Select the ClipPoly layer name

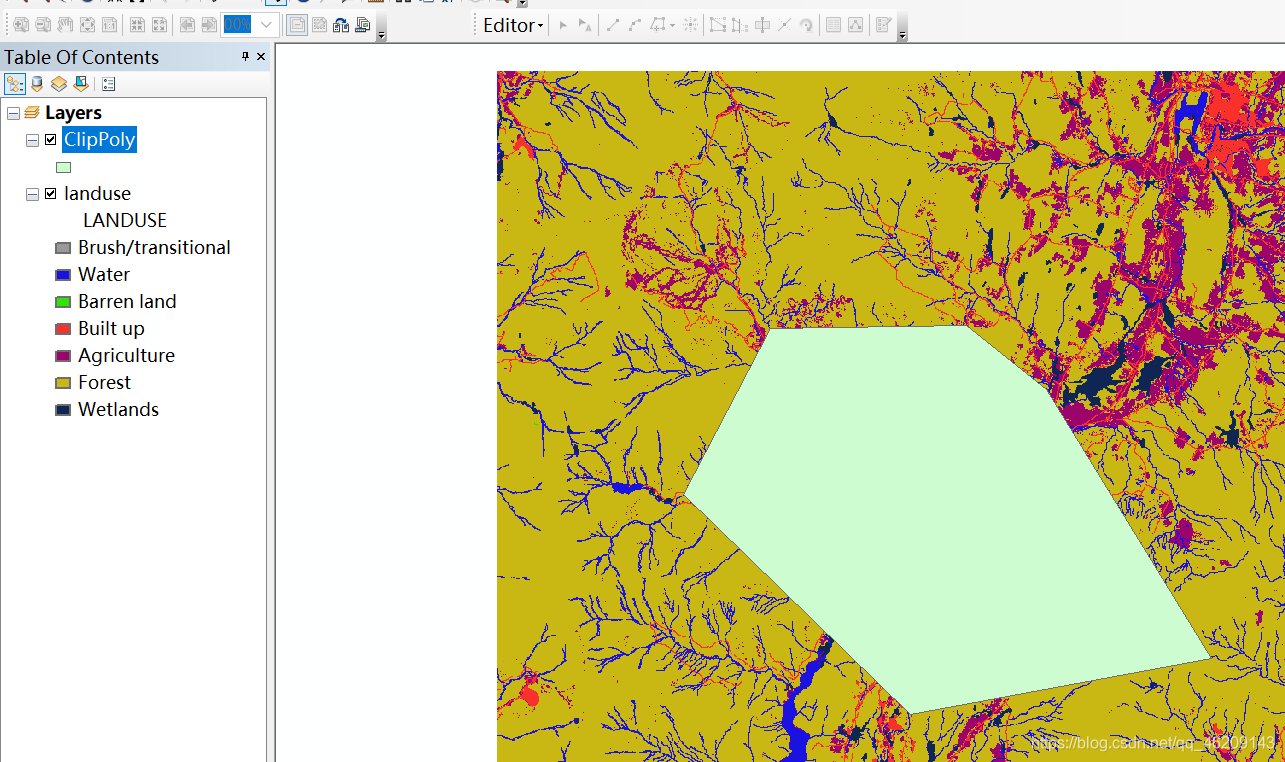pyautogui.click(x=99, y=140)
